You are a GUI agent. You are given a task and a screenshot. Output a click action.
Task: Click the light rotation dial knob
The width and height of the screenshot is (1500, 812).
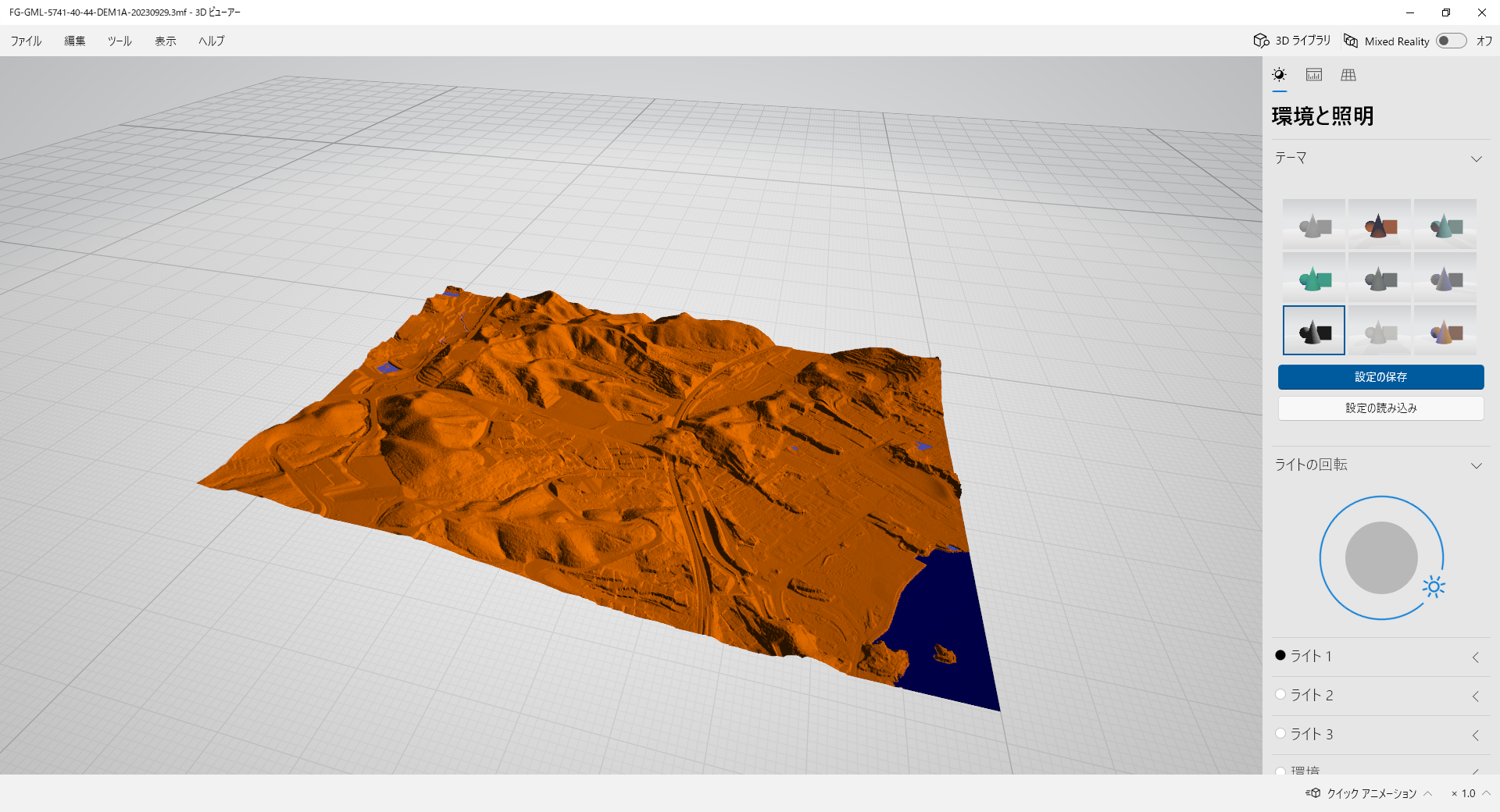point(1380,557)
